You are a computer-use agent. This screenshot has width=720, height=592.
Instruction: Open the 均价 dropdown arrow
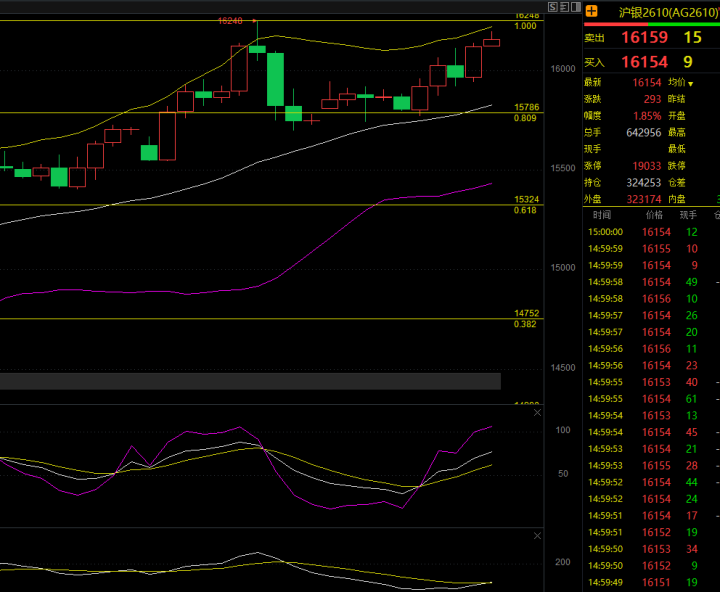691,84
